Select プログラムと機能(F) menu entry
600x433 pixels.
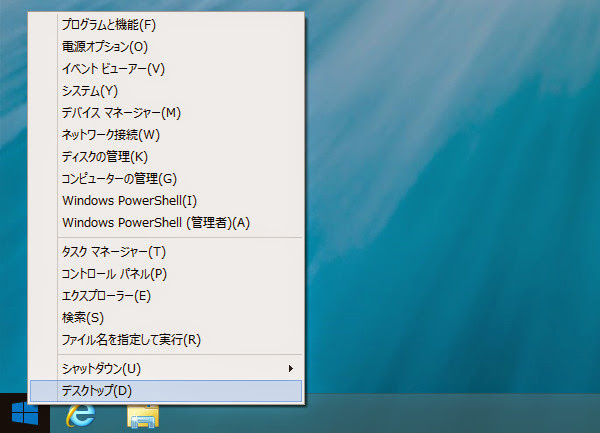[x=166, y=25]
